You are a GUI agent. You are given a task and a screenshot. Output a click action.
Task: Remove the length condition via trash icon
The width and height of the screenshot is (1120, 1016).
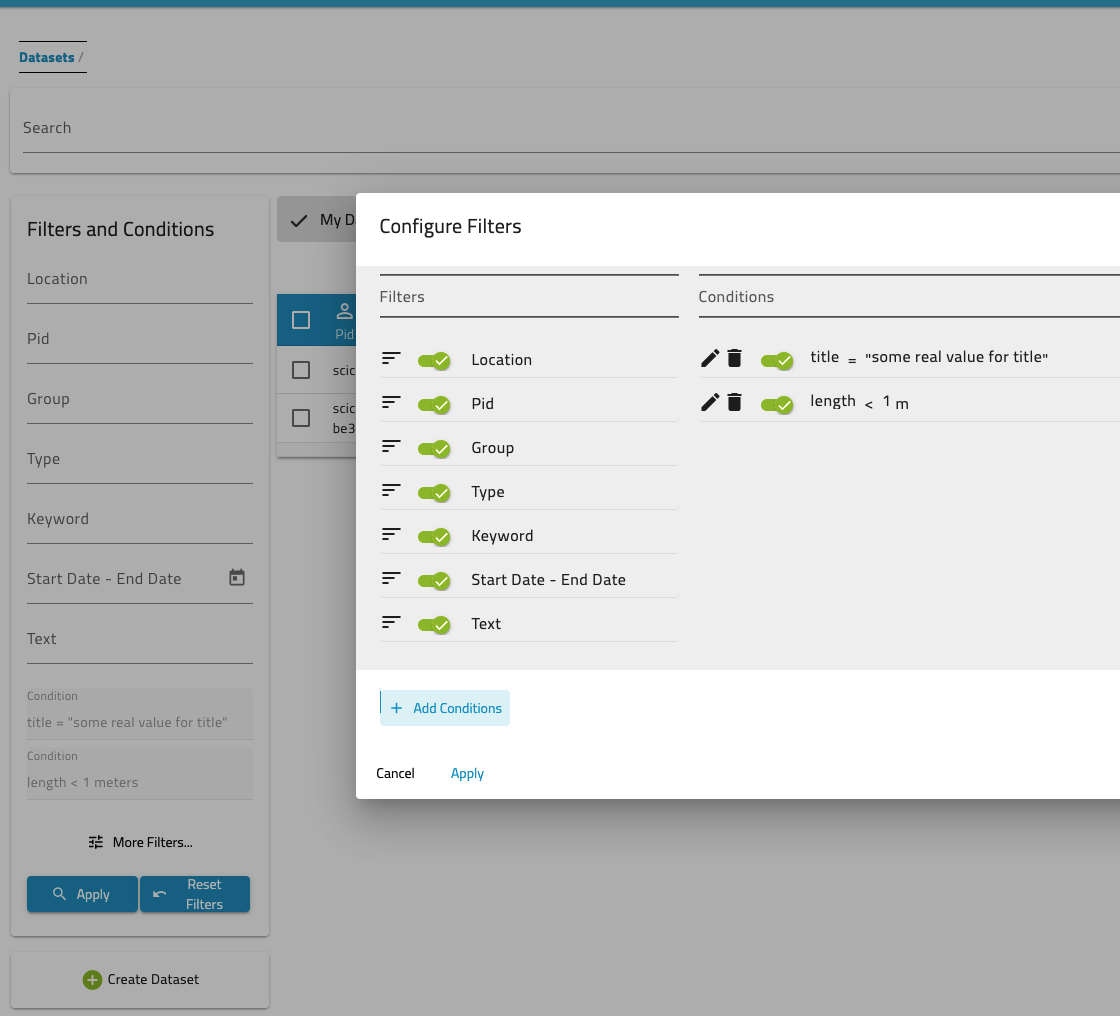[735, 402]
